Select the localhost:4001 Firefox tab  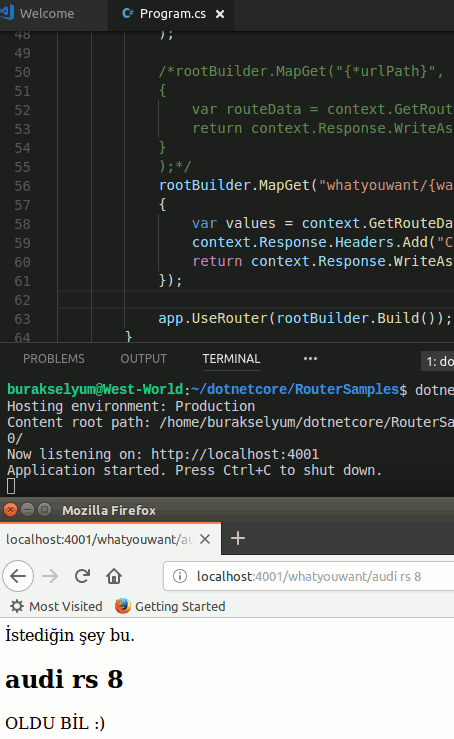pos(110,539)
